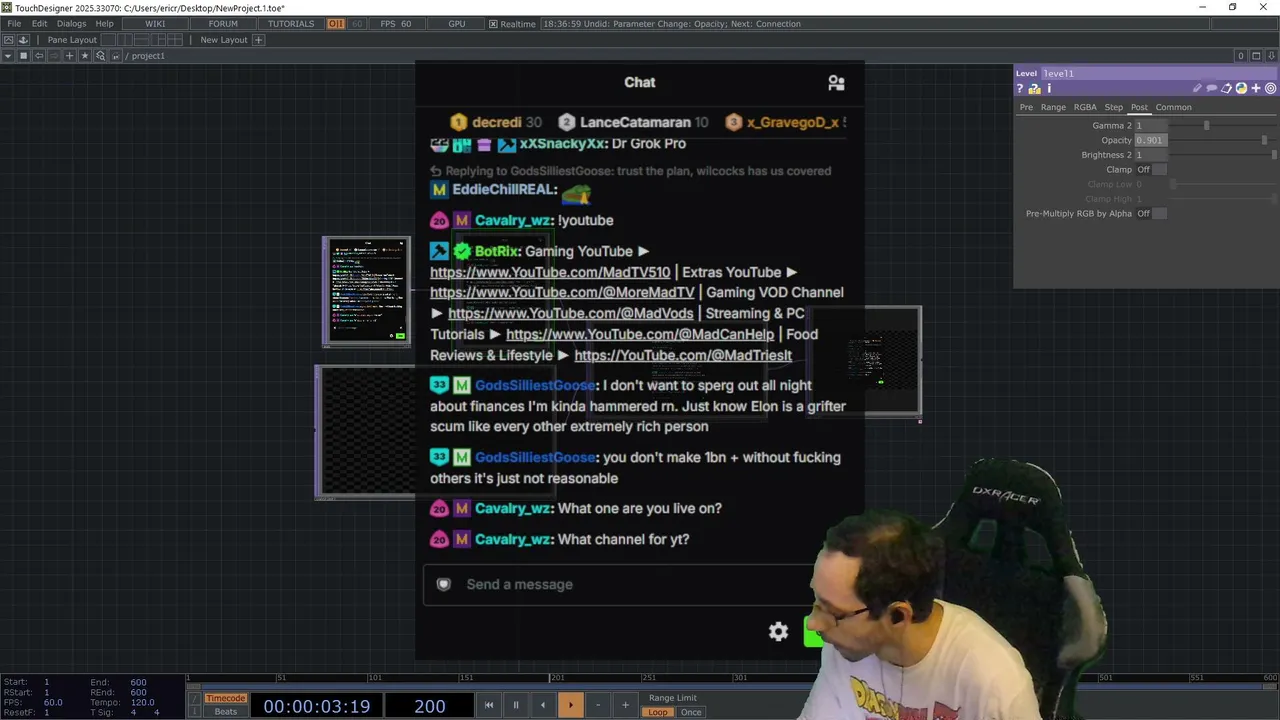Go back with the left arrow path icon
1280x720 pixels.
[39, 56]
